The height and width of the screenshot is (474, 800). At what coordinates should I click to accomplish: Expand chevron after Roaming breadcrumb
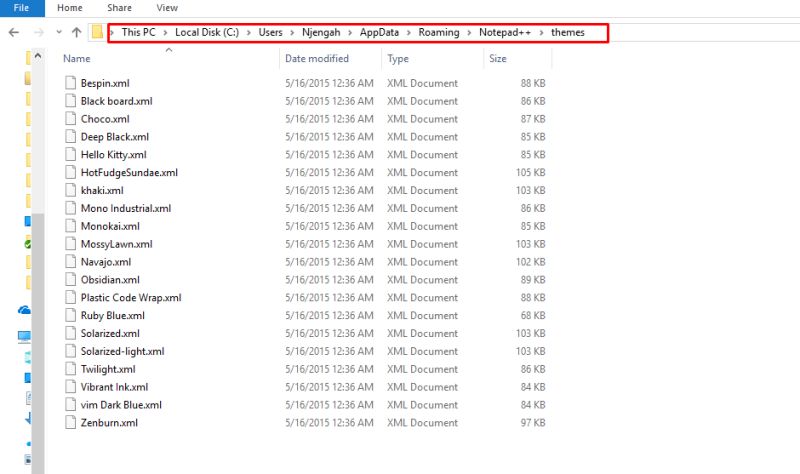coord(469,33)
